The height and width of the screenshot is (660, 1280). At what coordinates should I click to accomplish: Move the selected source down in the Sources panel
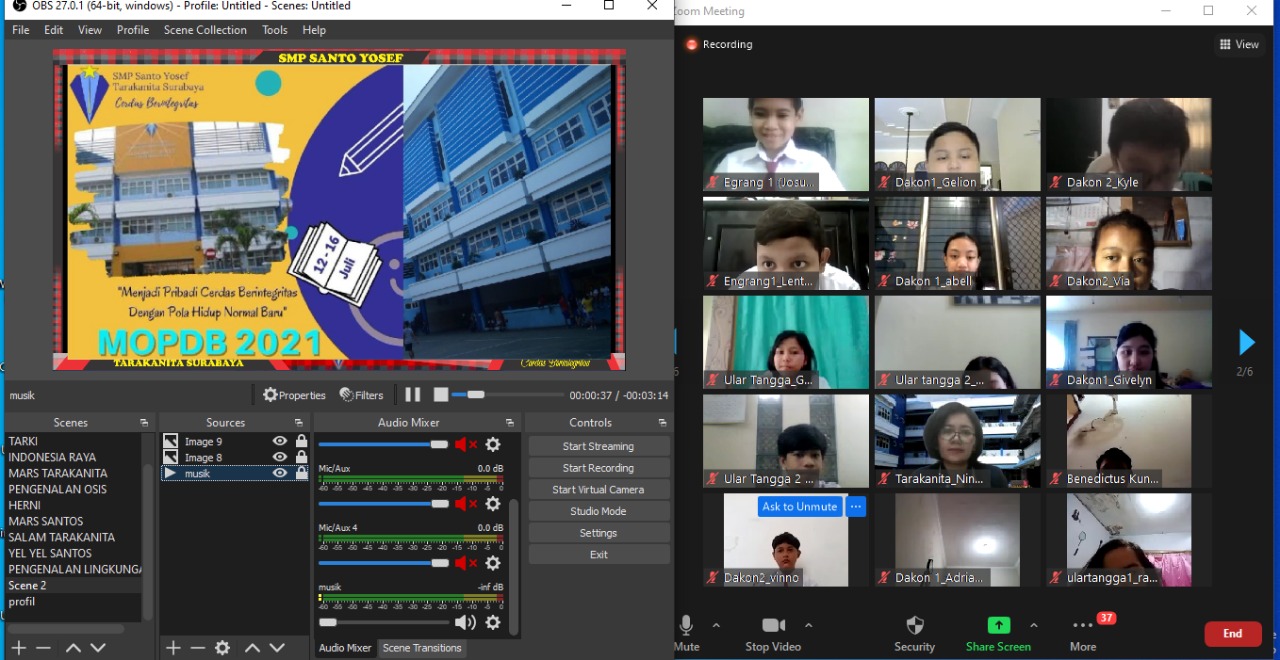pos(277,648)
